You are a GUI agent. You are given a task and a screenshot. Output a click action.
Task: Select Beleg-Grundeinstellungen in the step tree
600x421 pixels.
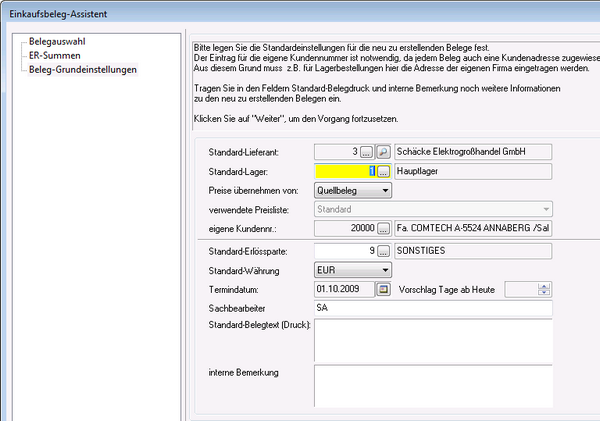click(83, 70)
